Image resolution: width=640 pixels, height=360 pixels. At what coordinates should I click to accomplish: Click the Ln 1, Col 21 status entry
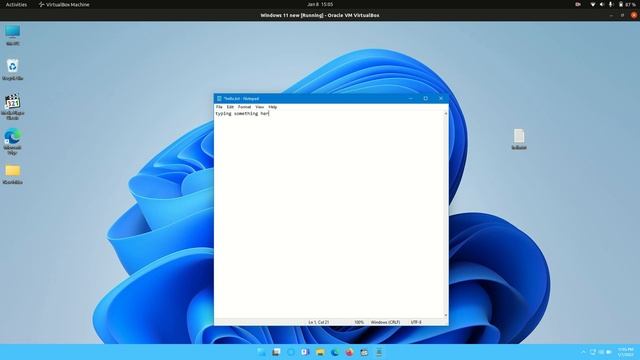(x=318, y=322)
